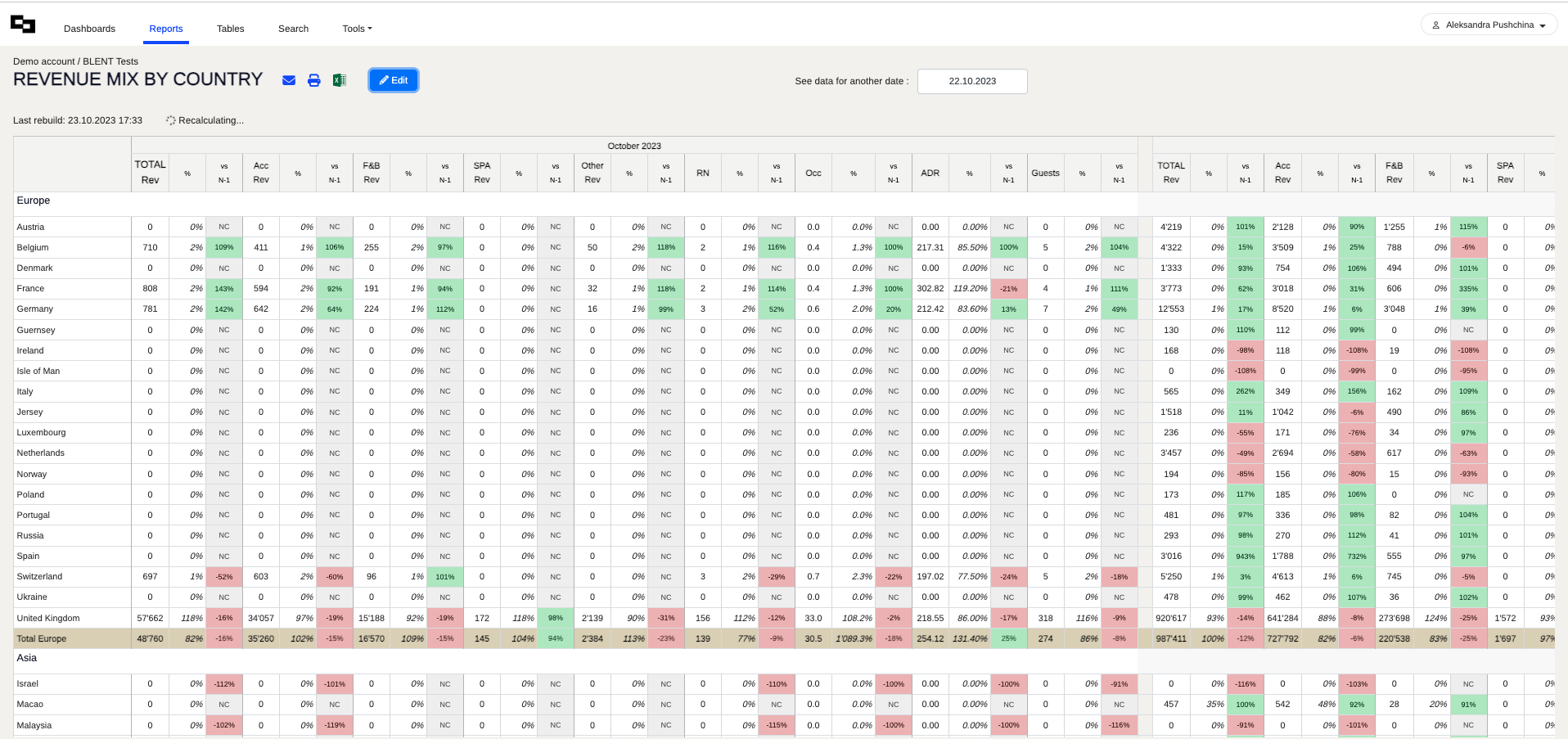The width and height of the screenshot is (1568, 739).
Task: Click the user profile avatar icon
Action: click(1435, 25)
